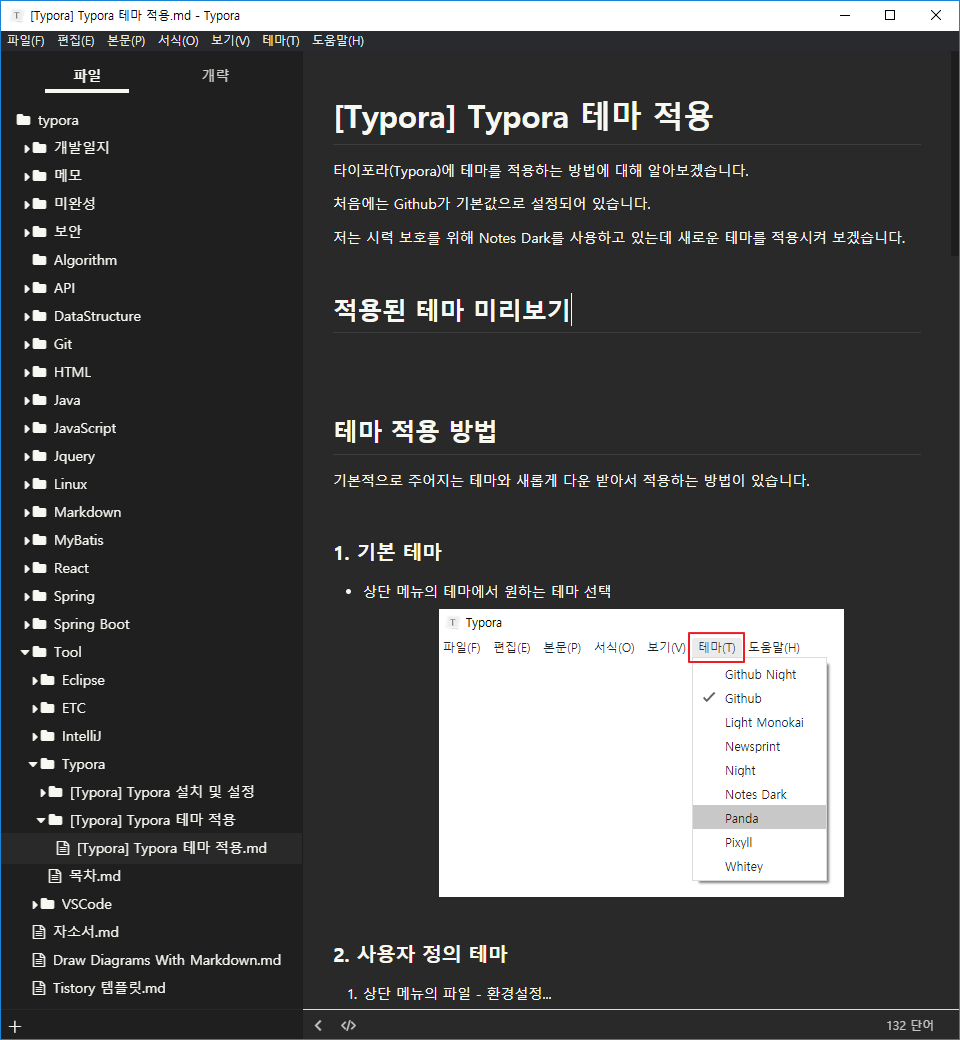Screen dimensions: 960x1040
Task: Click the editor vertical scrollbar
Action: click(955, 154)
